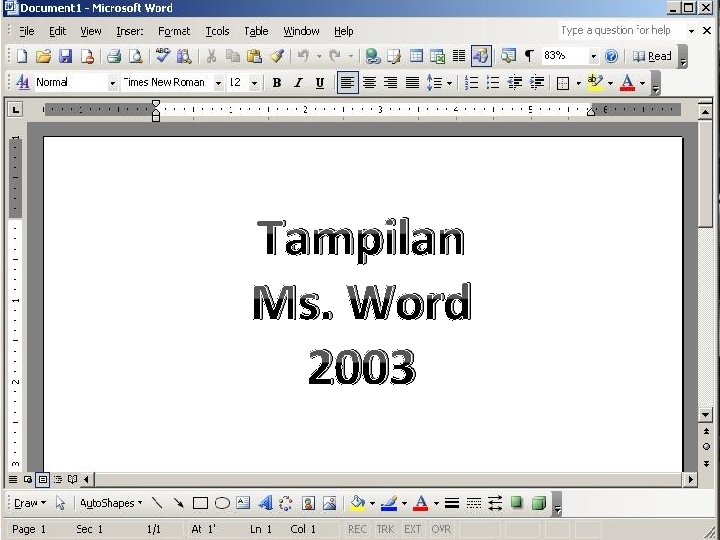Open the Edit menu
The height and width of the screenshot is (540, 720).
coord(57,31)
